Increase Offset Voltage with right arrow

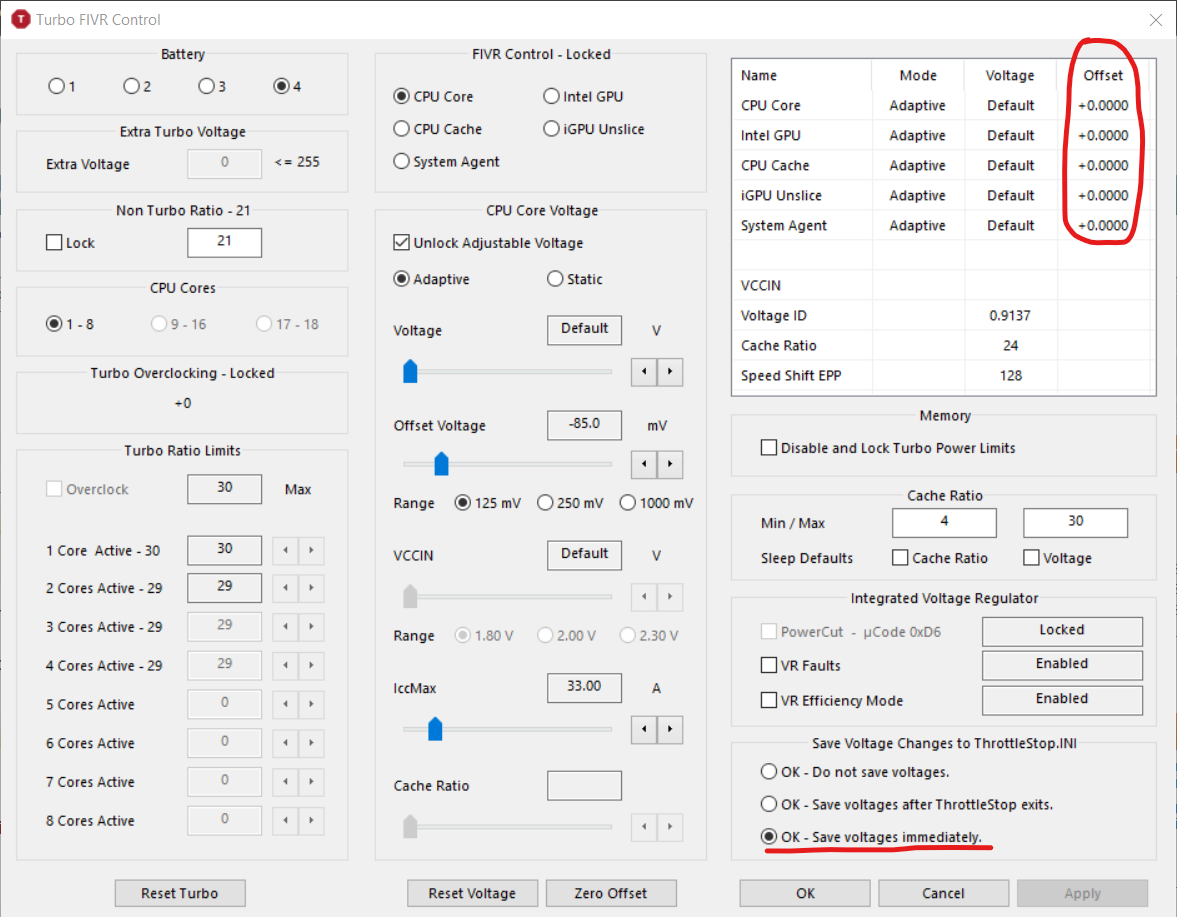click(x=669, y=464)
